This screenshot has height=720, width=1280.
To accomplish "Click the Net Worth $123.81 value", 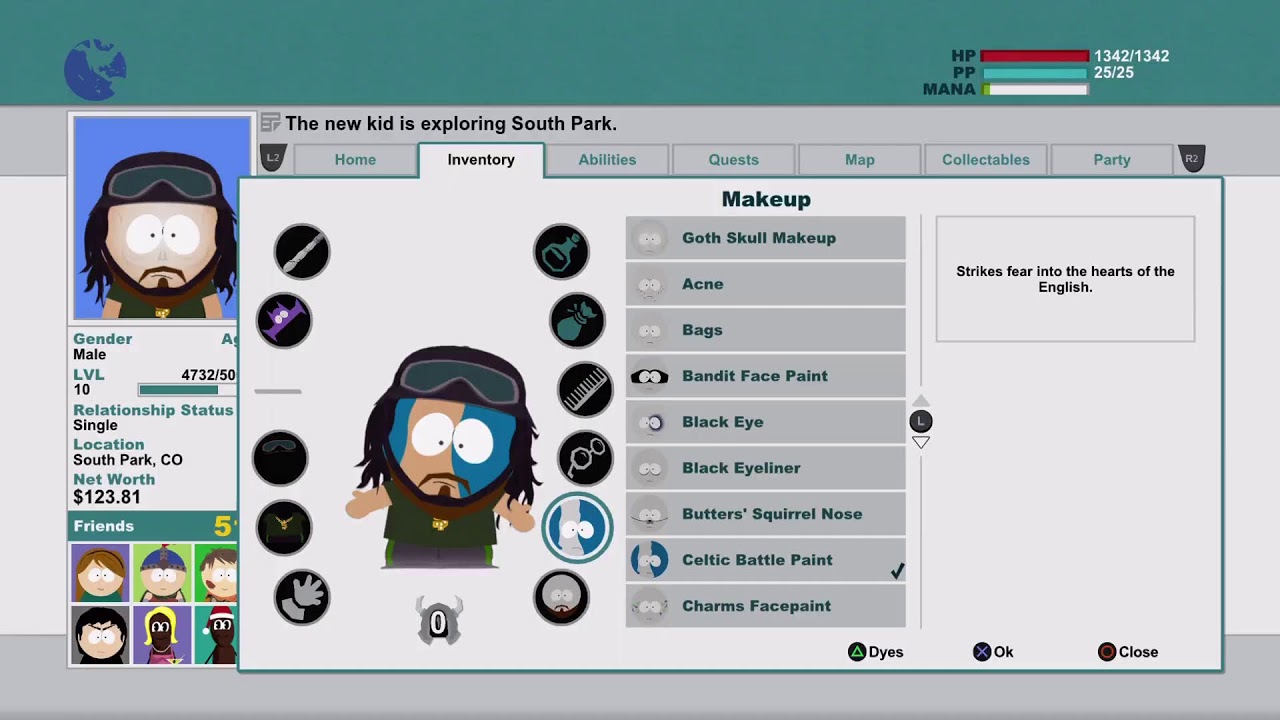I will pos(107,497).
